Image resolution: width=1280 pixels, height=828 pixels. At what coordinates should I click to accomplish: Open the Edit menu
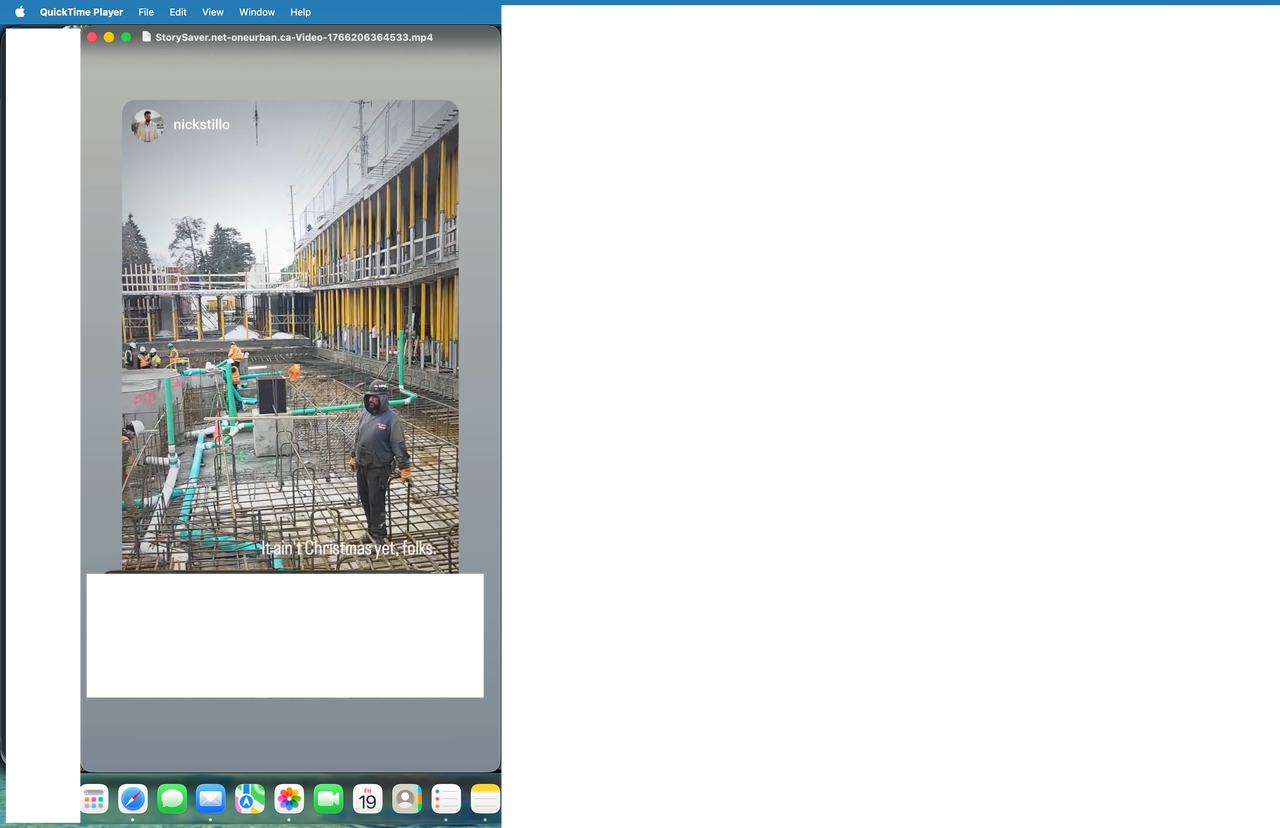(178, 12)
